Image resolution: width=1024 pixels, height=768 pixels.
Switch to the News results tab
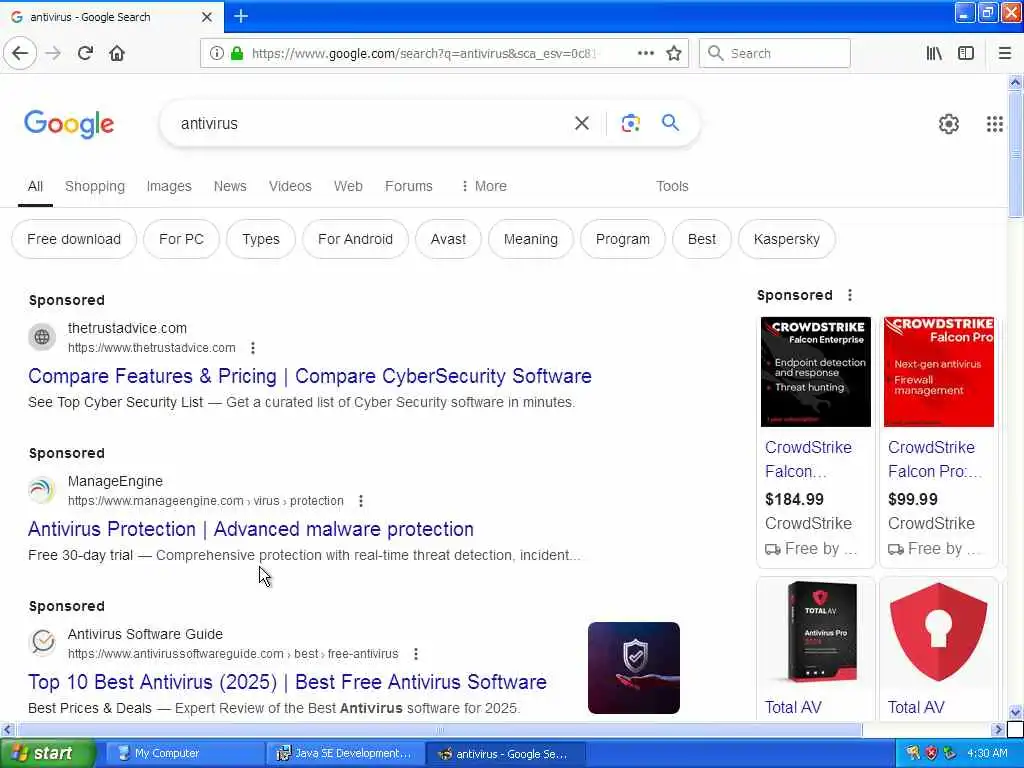click(230, 186)
